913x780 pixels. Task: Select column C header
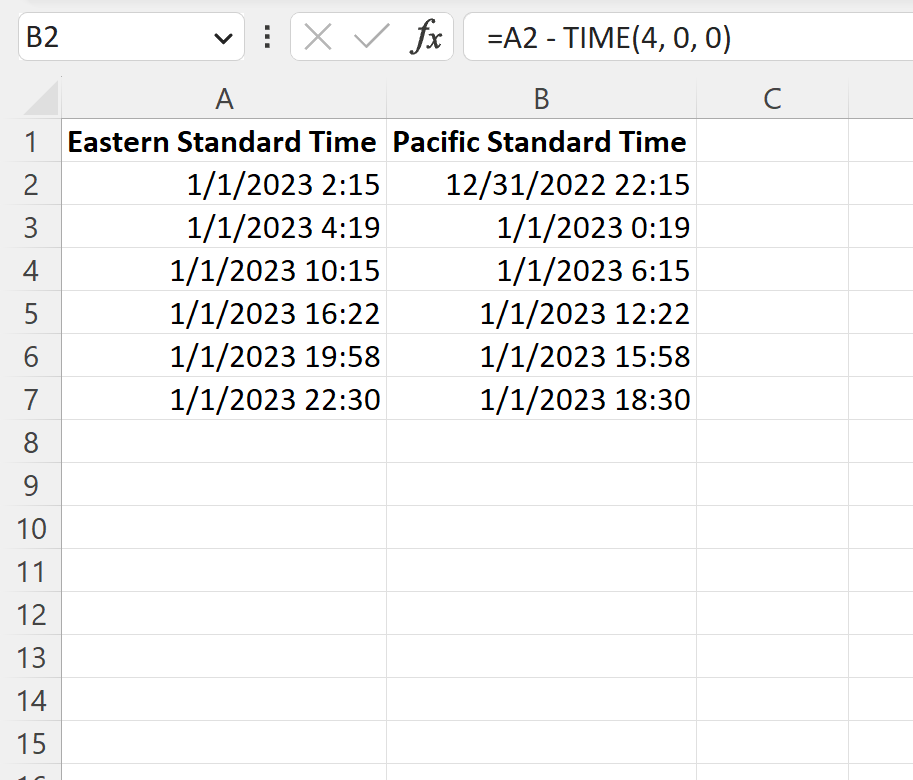click(772, 98)
